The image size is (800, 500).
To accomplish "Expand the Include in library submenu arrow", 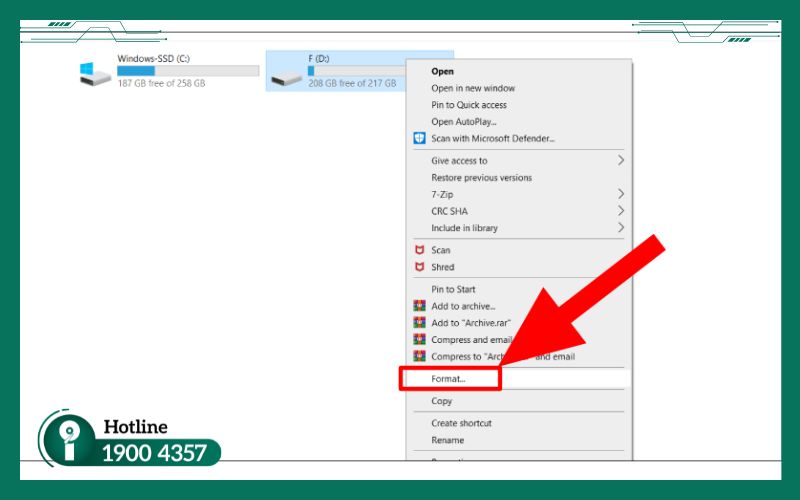I will 621,228.
